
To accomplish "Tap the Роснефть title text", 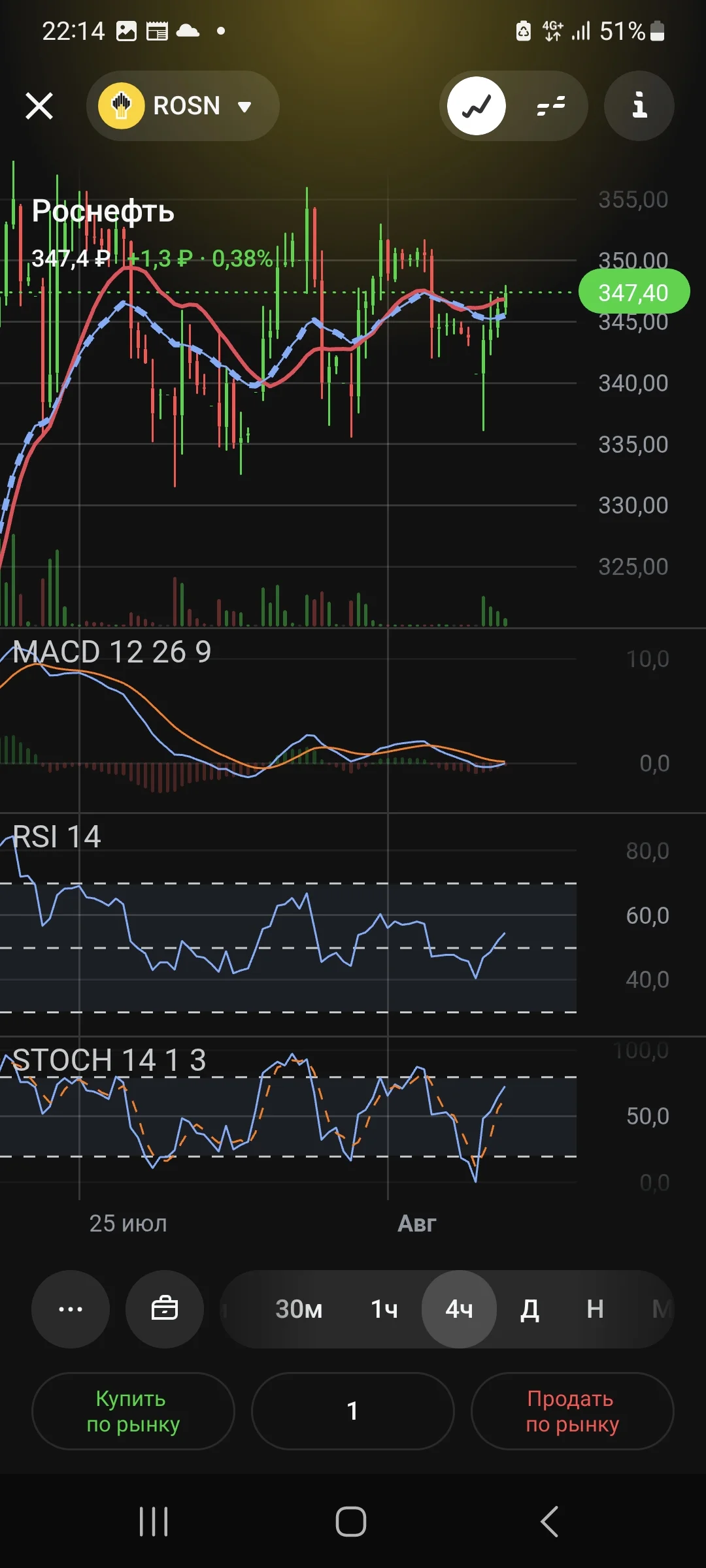I will (x=103, y=211).
